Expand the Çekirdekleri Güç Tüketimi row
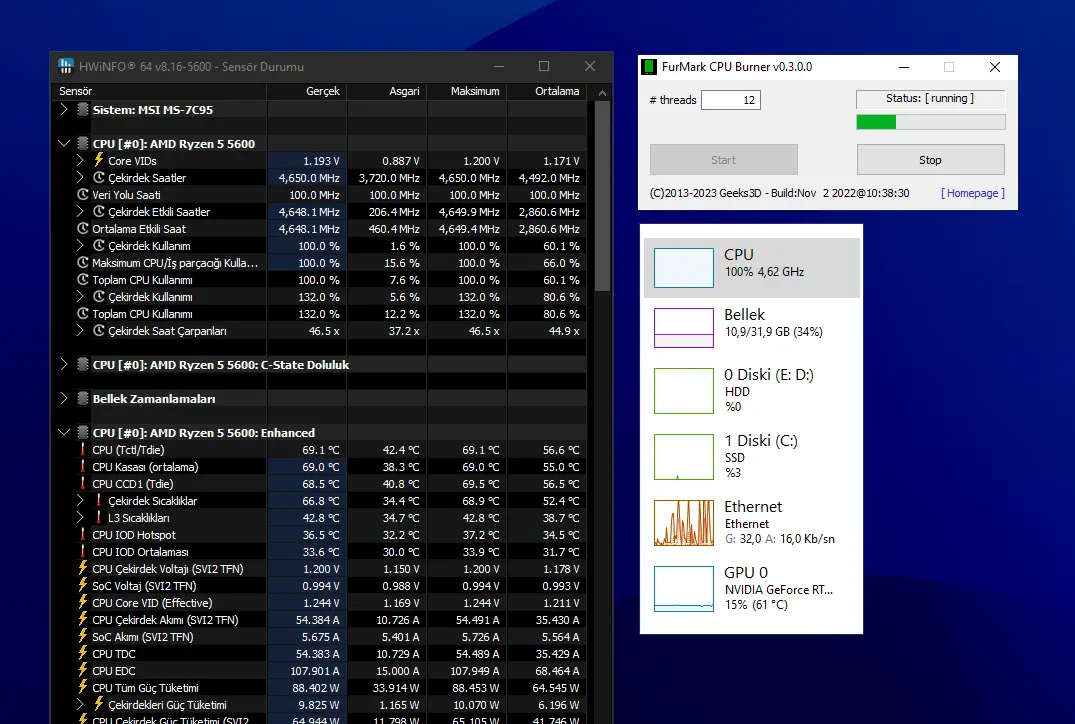The image size is (1075, 724). click(80, 704)
